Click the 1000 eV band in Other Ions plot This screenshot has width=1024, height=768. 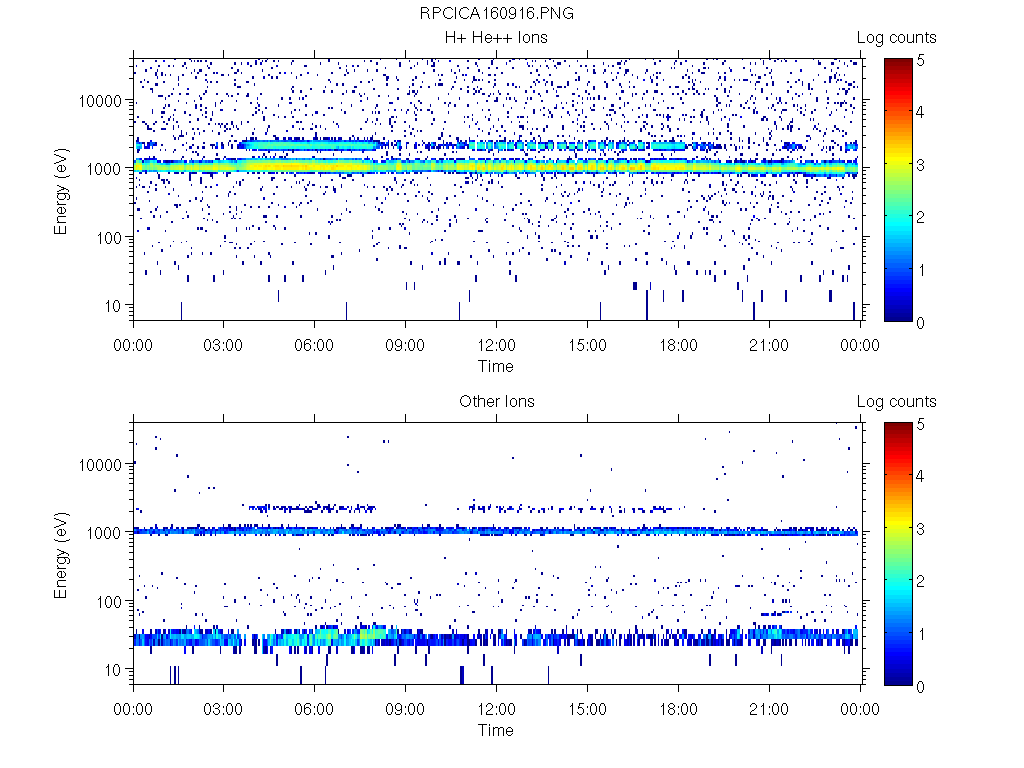[x=496, y=530]
